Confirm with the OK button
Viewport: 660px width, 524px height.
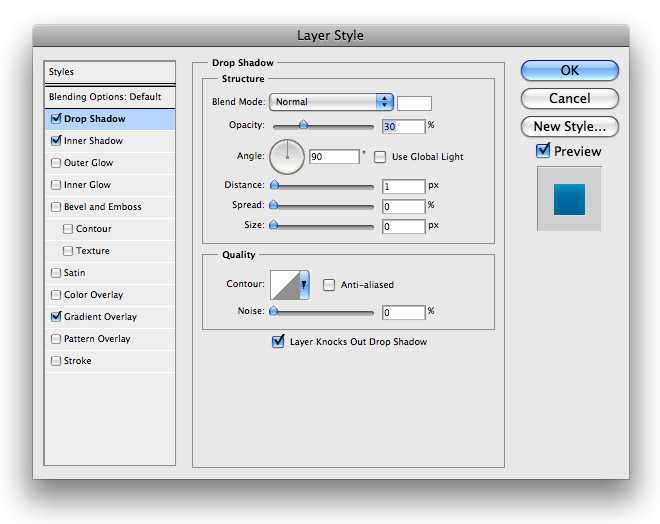(570, 70)
